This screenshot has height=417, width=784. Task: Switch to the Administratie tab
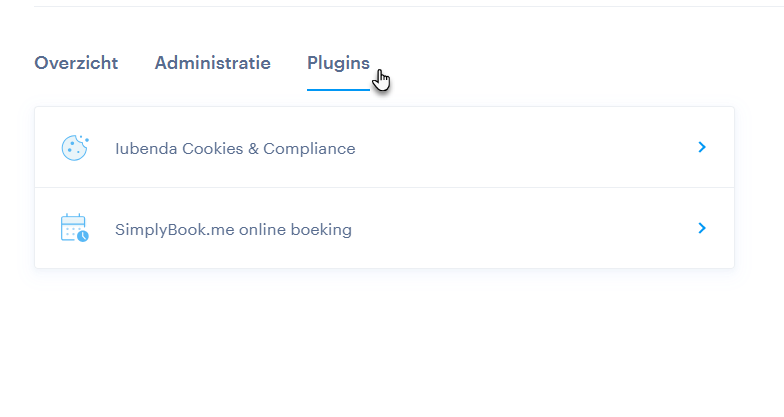pos(212,63)
